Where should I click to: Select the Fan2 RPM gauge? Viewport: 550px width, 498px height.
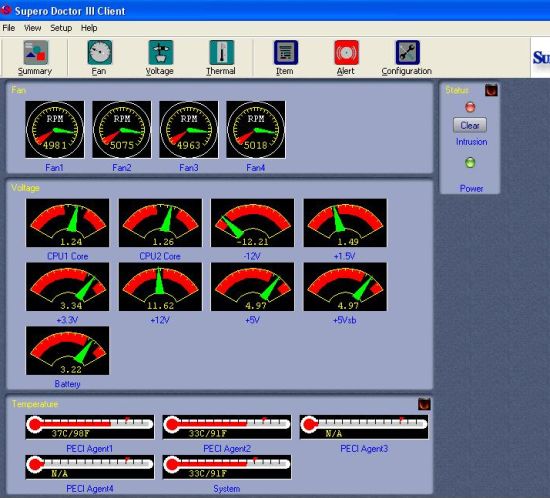click(x=122, y=129)
